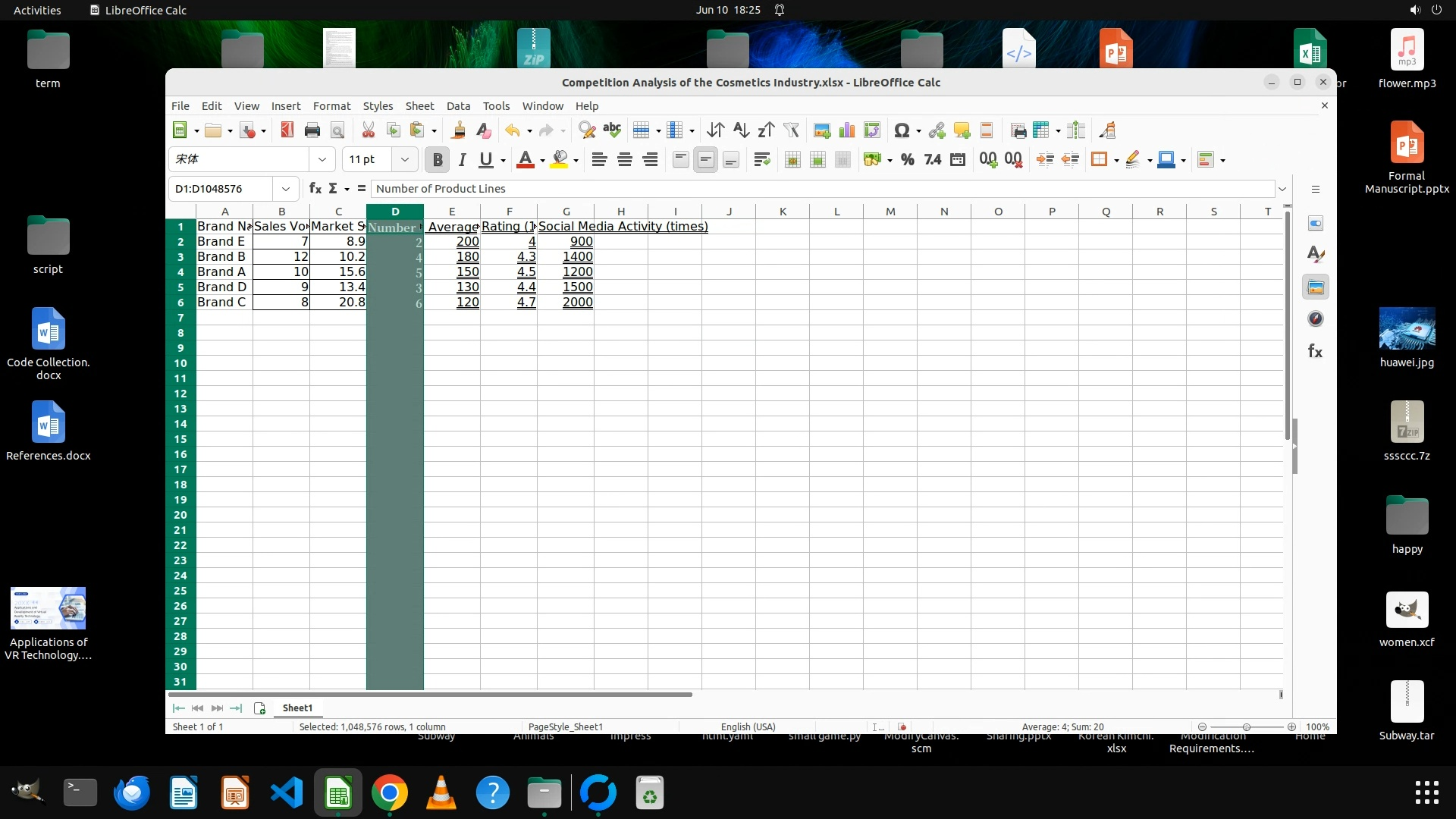Click the Export as PDF icon
This screenshot has width=1456, height=819.
tap(287, 130)
